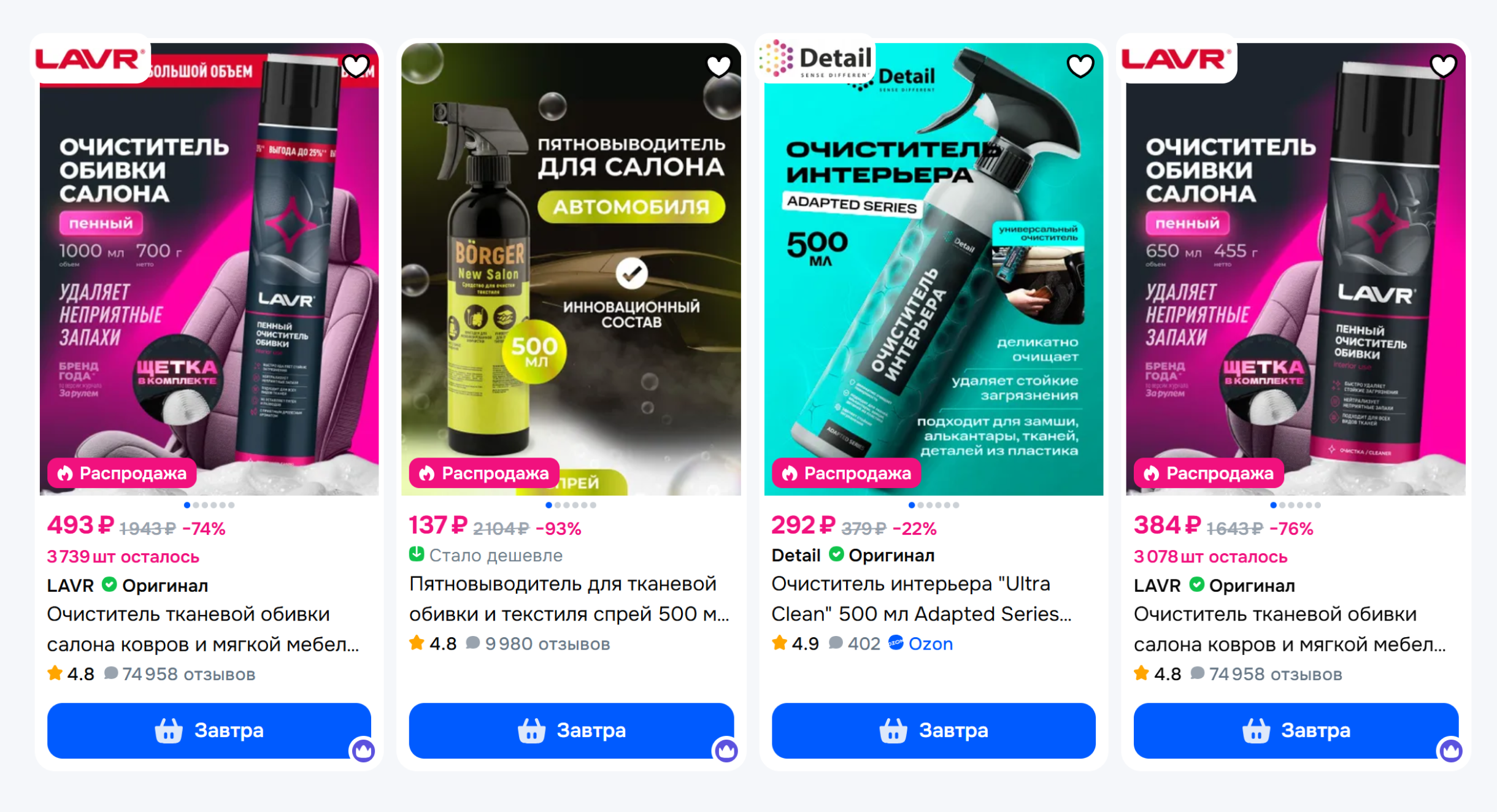Toggle favorite heart on Börger stain remover
1497x812 pixels.
click(718, 66)
